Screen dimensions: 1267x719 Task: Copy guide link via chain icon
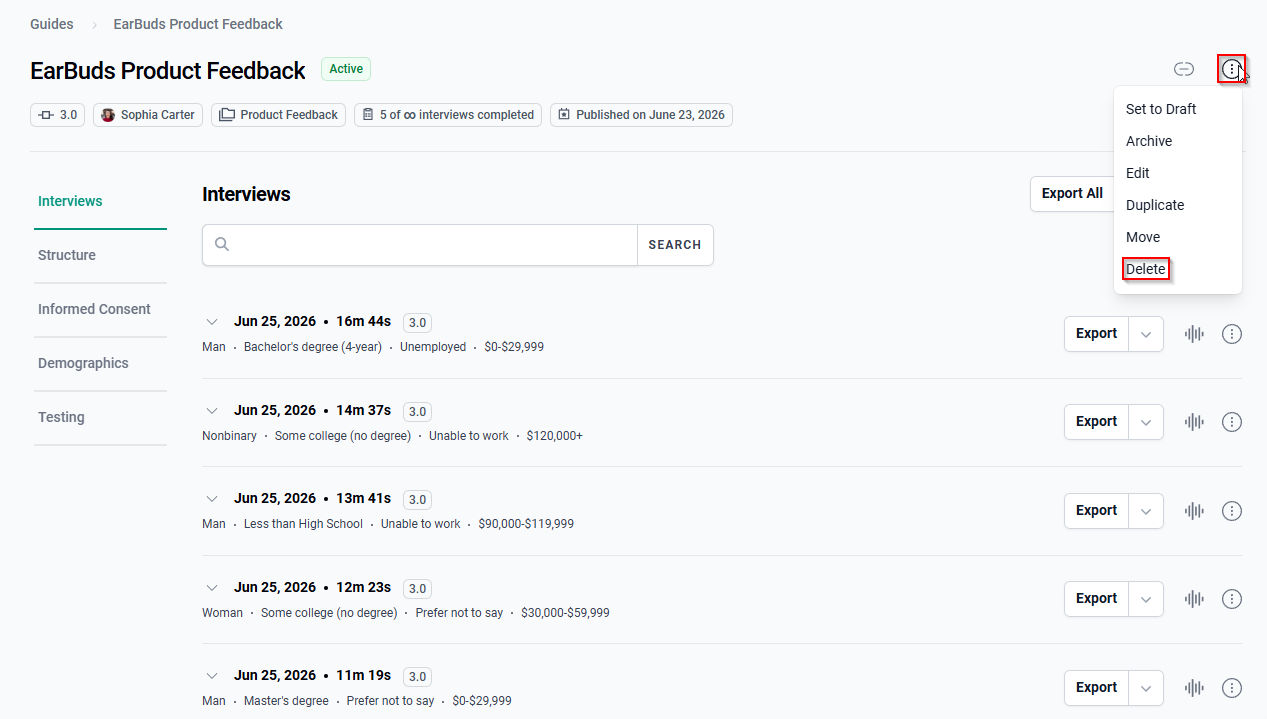pyautogui.click(x=1184, y=69)
